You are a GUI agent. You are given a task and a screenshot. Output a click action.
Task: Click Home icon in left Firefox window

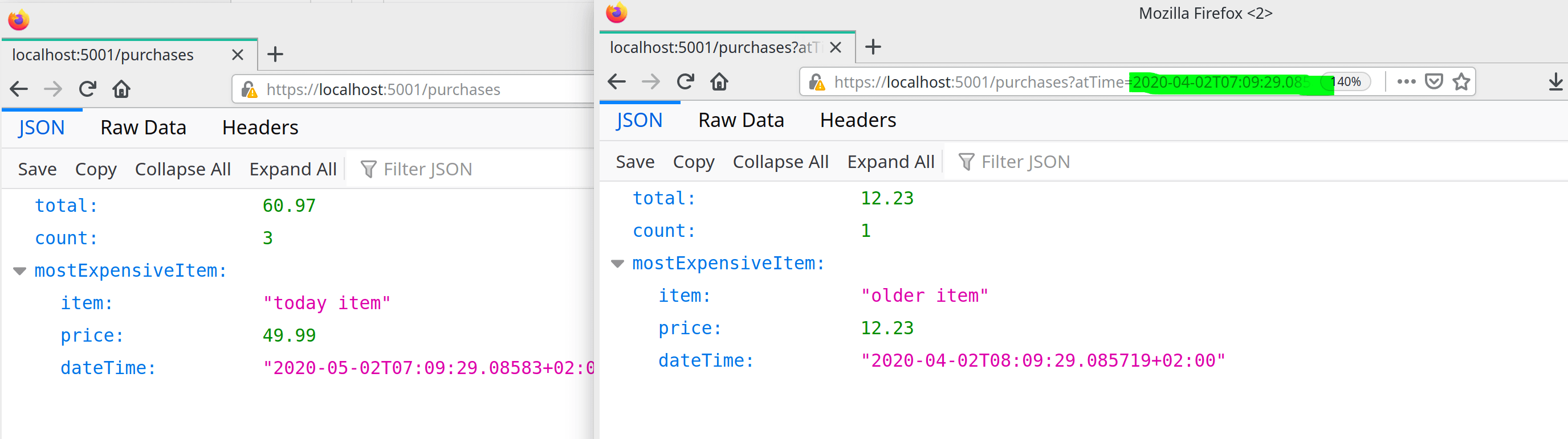(x=122, y=89)
